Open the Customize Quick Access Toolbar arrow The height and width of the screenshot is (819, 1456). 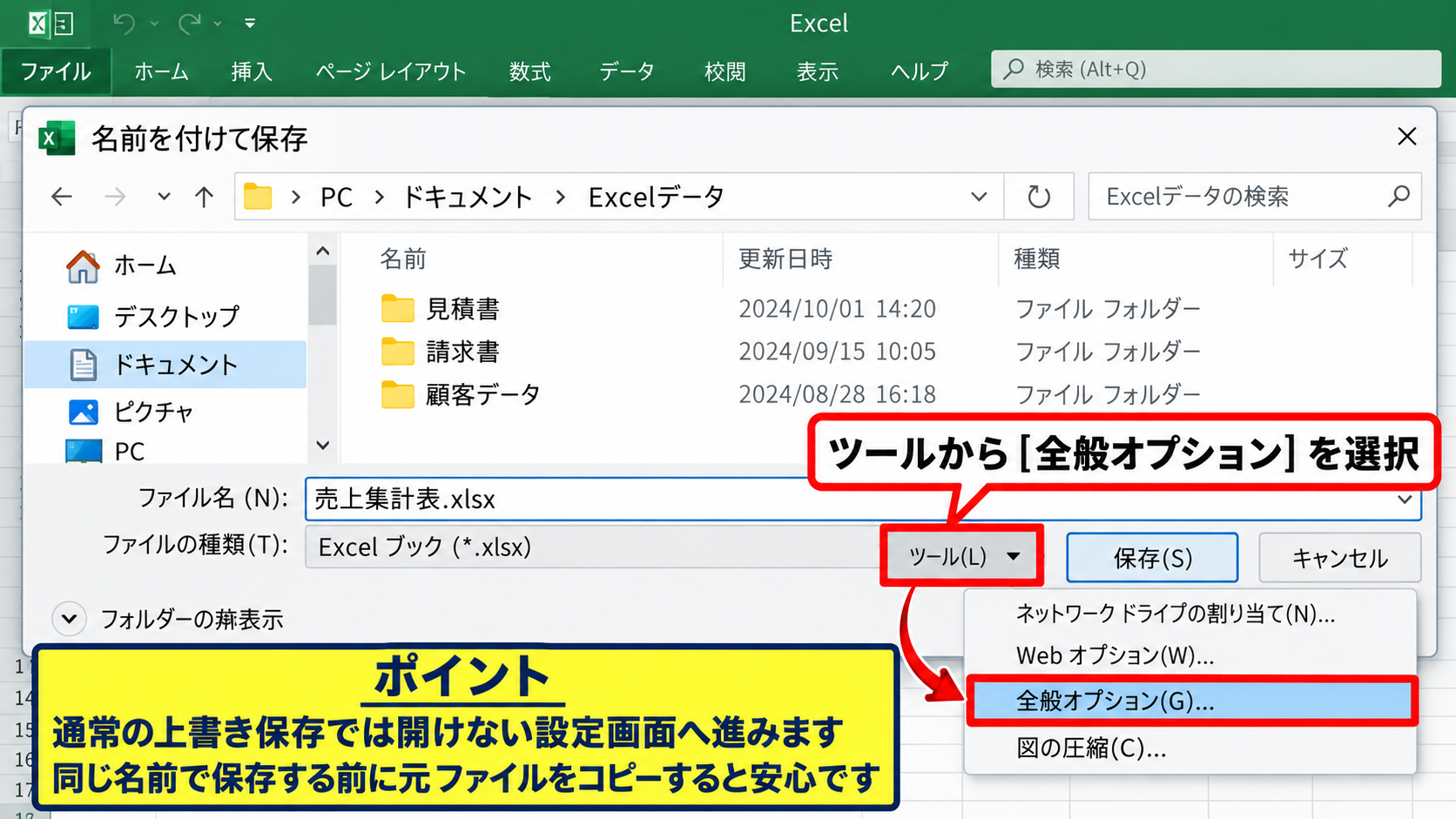250,23
